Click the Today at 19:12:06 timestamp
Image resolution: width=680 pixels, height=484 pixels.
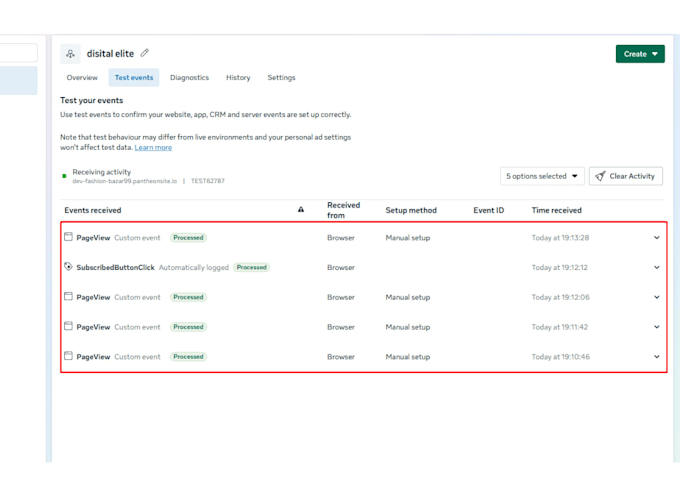tap(560, 297)
